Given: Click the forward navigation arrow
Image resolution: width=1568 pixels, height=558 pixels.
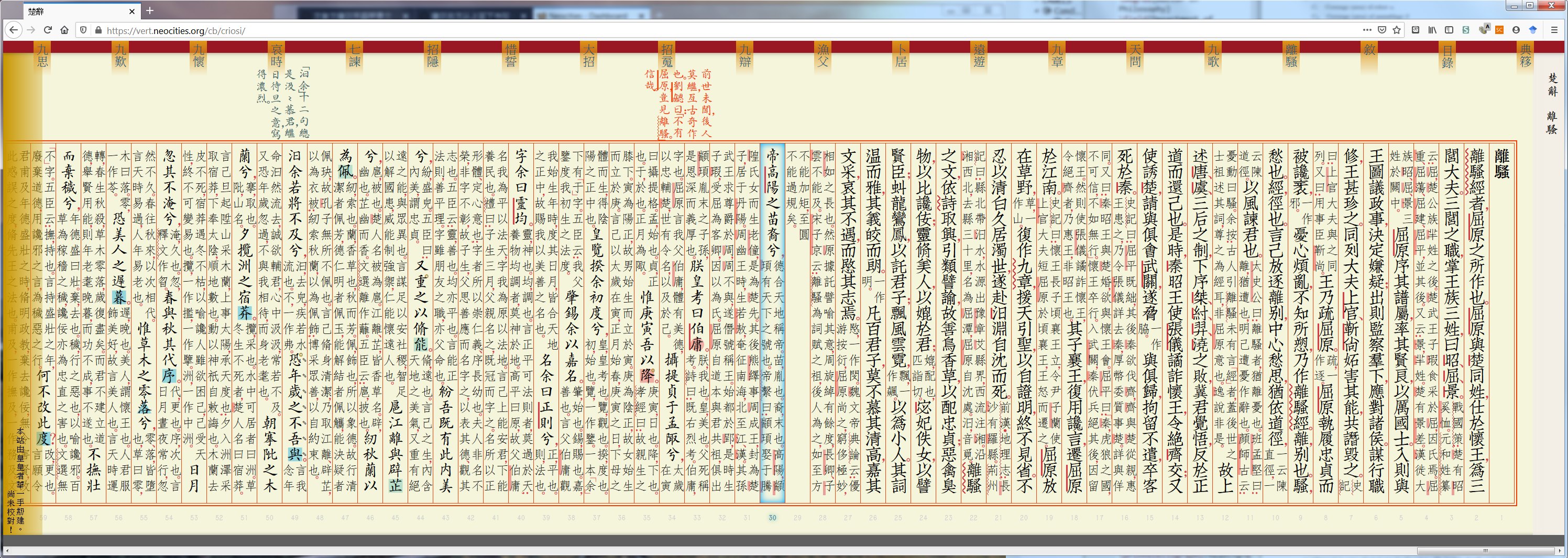Looking at the screenshot, I should (31, 30).
